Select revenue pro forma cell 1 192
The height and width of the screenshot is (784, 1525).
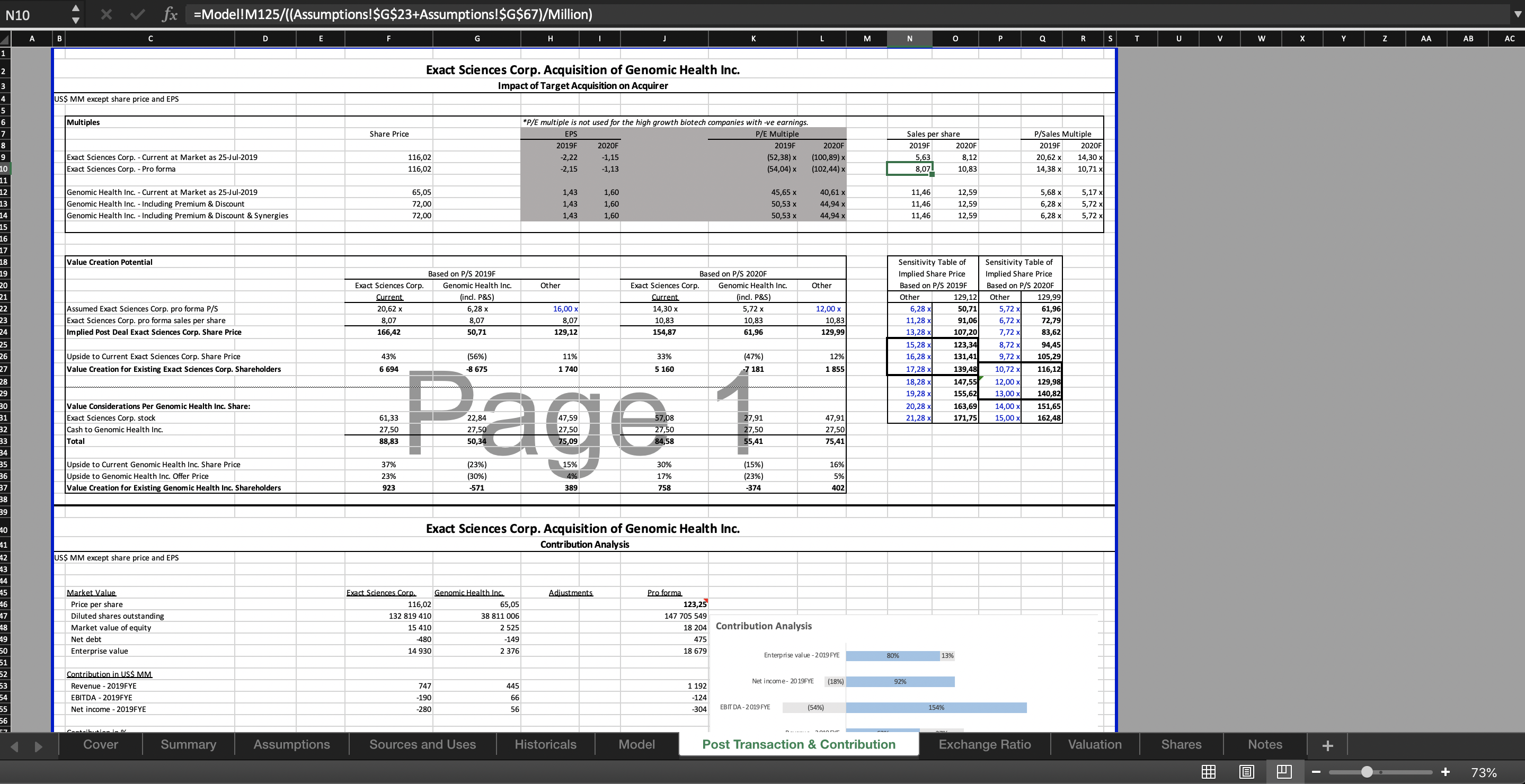[x=664, y=686]
